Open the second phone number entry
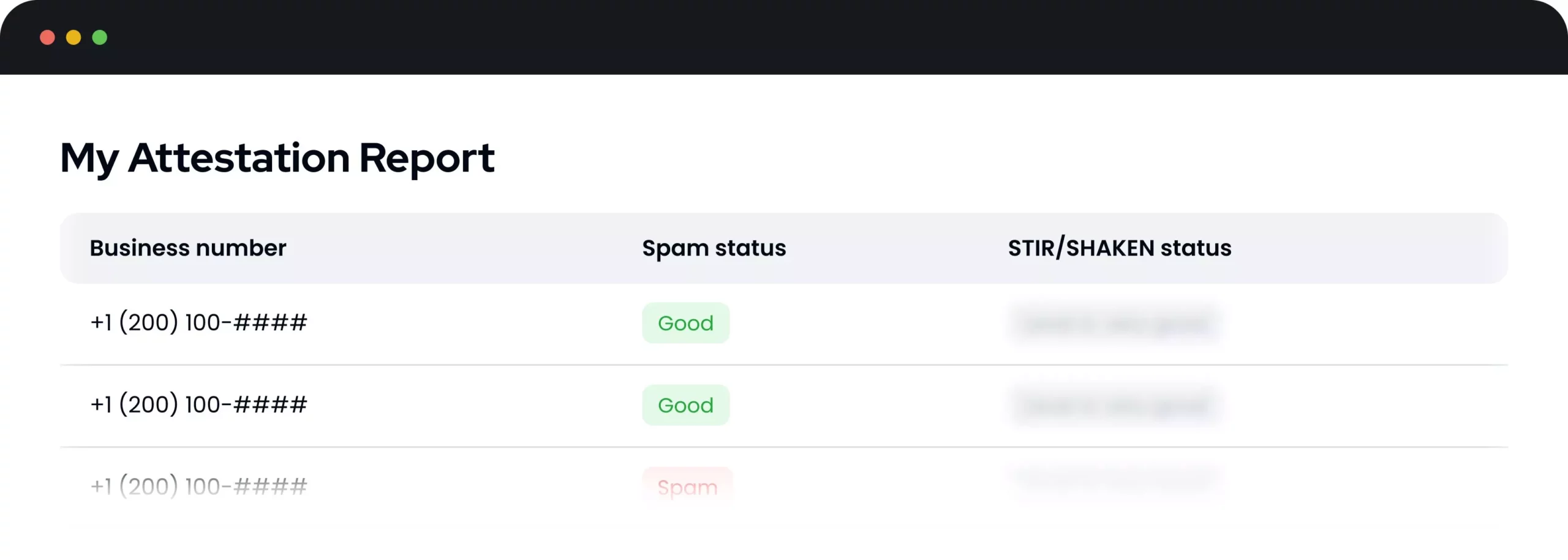Viewport: 1568px width, 560px height. tap(198, 404)
